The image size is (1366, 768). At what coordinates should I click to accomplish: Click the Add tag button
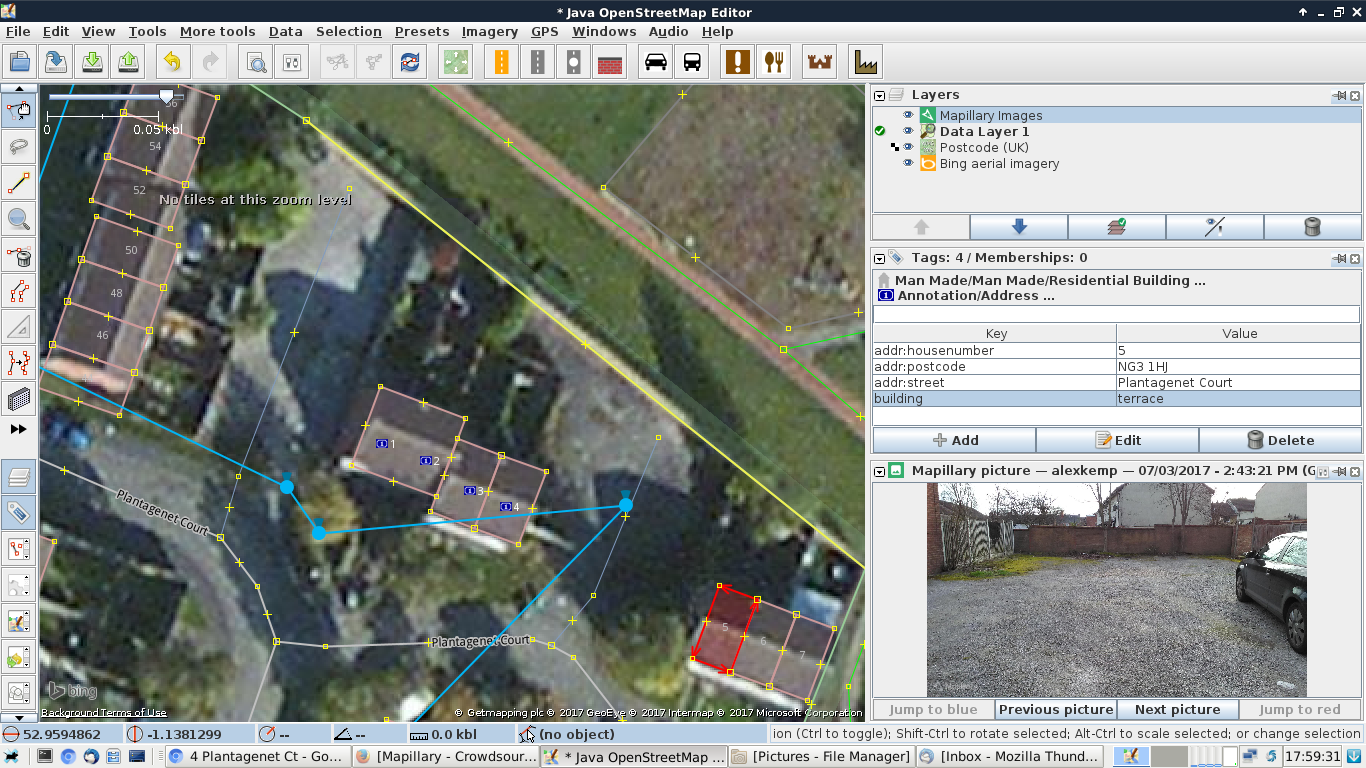(954, 441)
